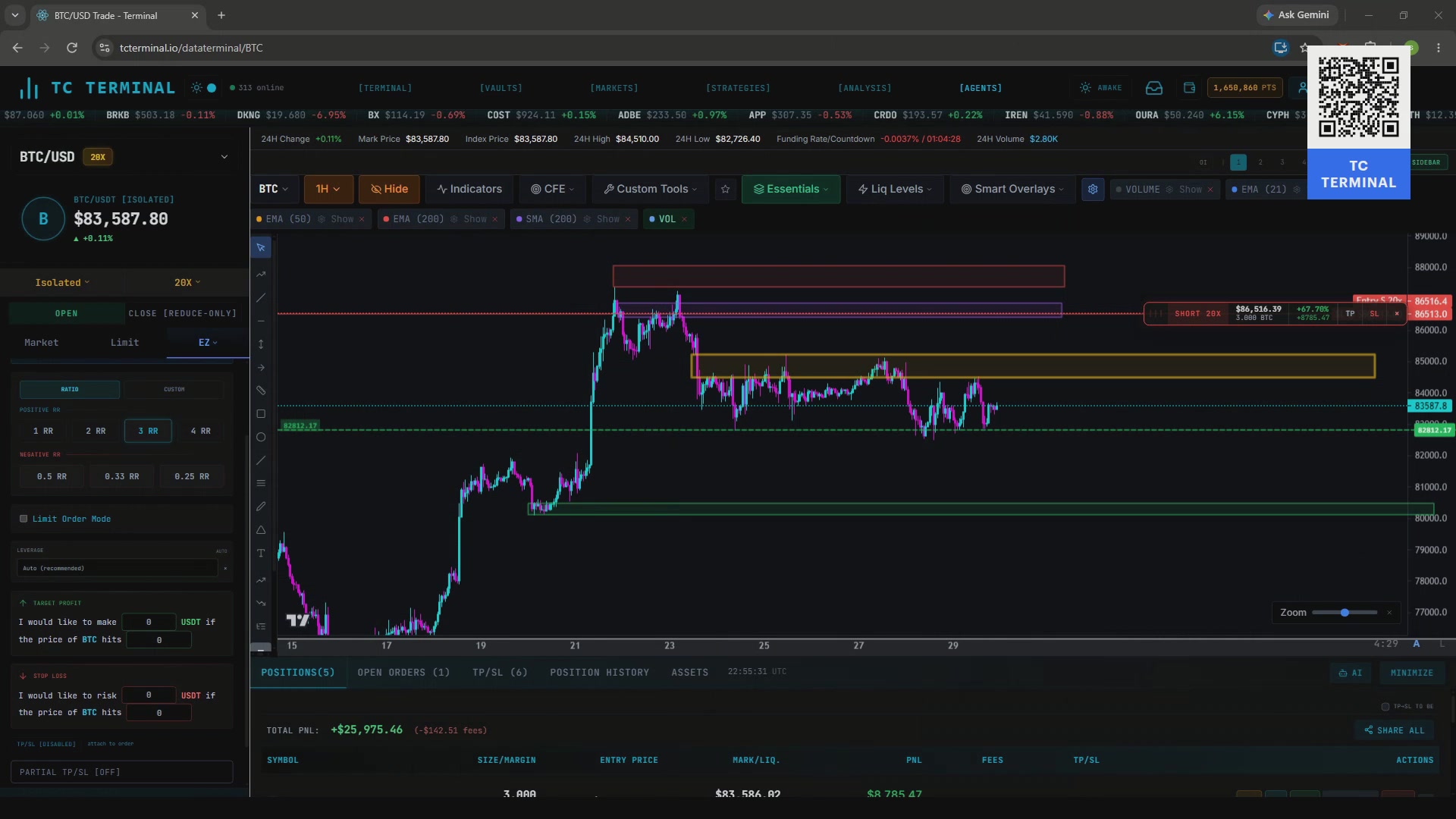Select the pencil freehand drawing tool

tap(261, 507)
